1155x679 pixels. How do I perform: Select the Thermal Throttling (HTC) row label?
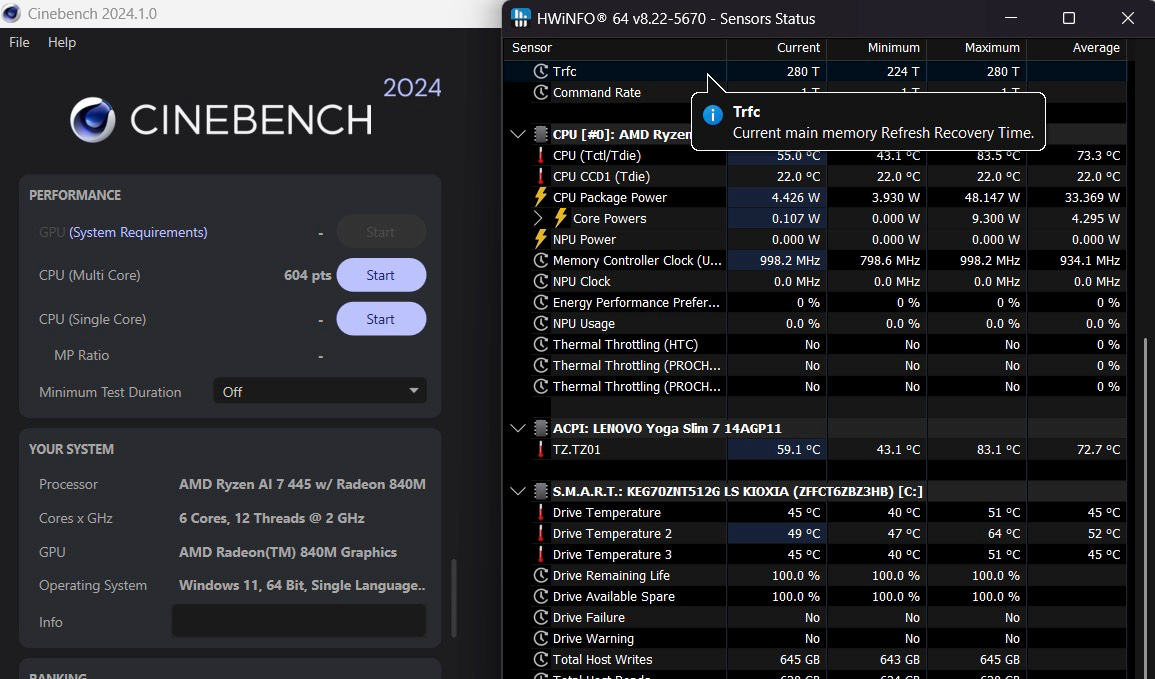pos(625,345)
